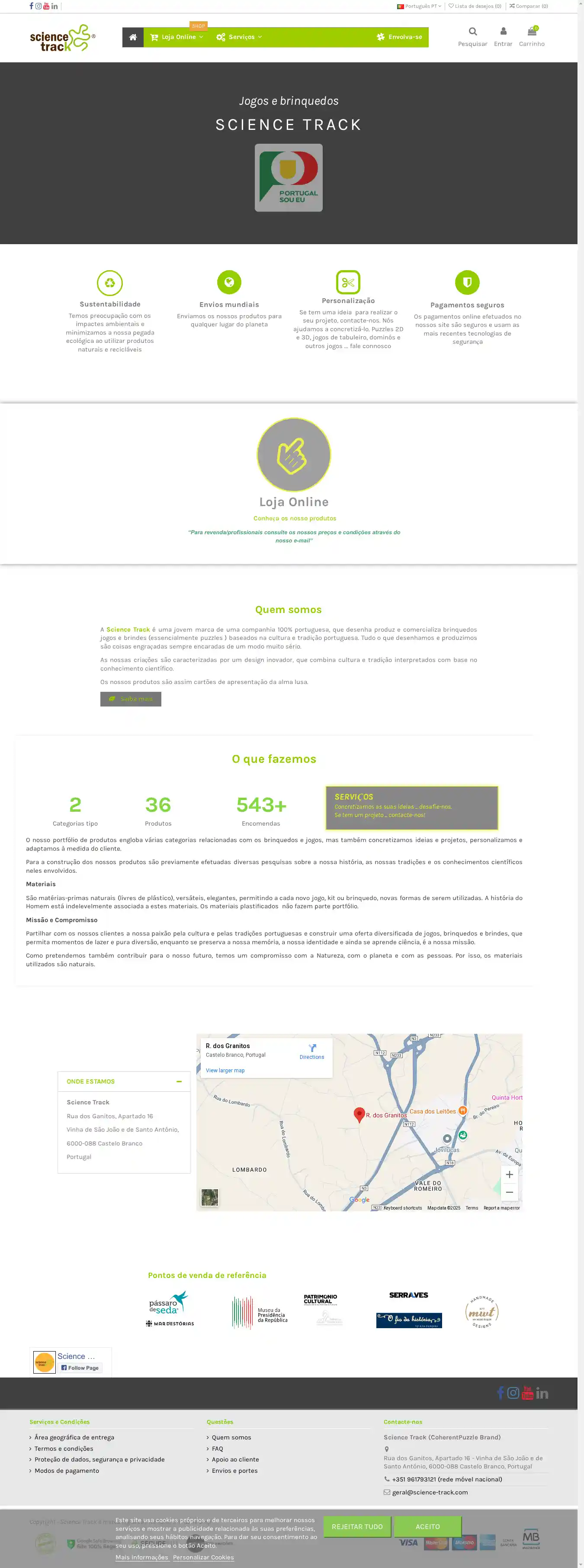584x1568 pixels.
Task: Expand the Loja Online dropdown menu
Action: point(177,37)
